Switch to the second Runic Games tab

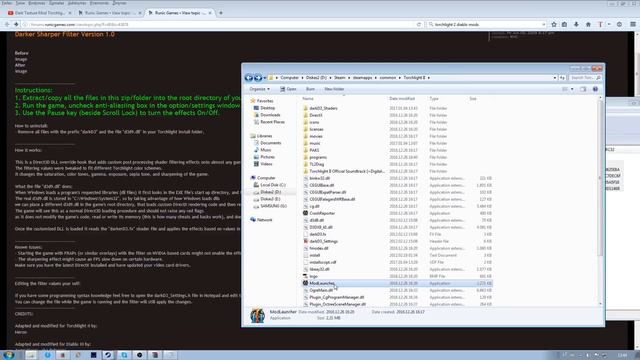(x=109, y=13)
